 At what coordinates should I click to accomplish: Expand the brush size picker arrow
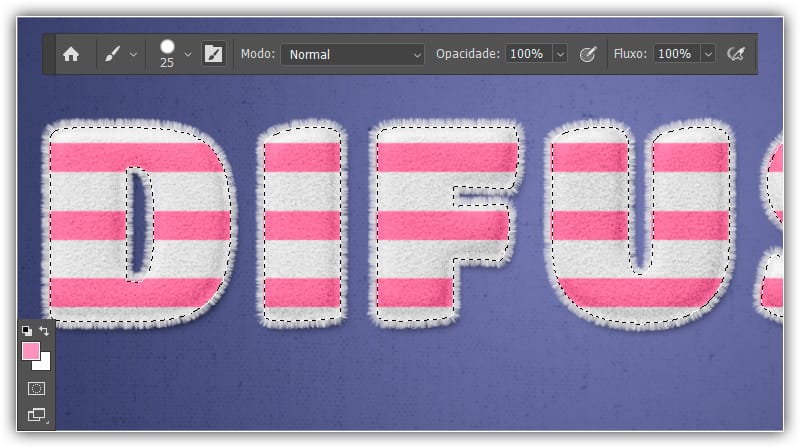[x=188, y=54]
